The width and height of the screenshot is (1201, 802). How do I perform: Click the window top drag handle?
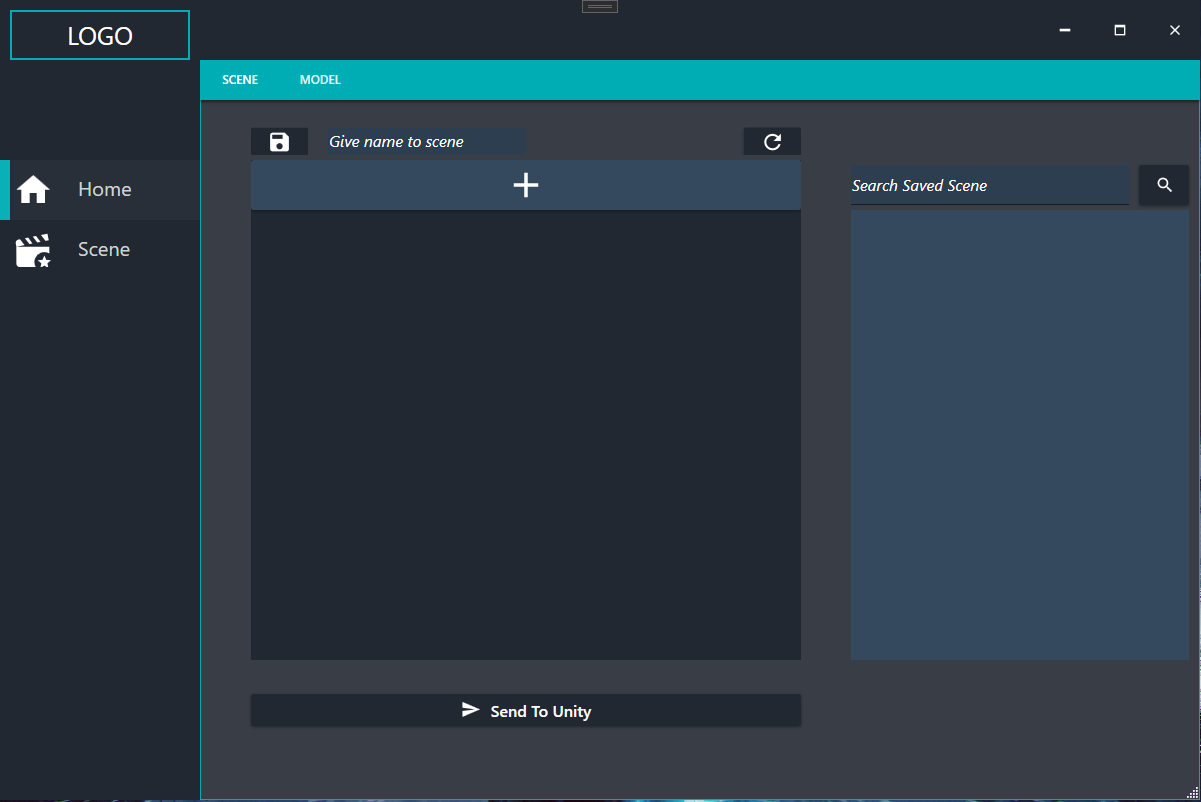tap(600, 6)
